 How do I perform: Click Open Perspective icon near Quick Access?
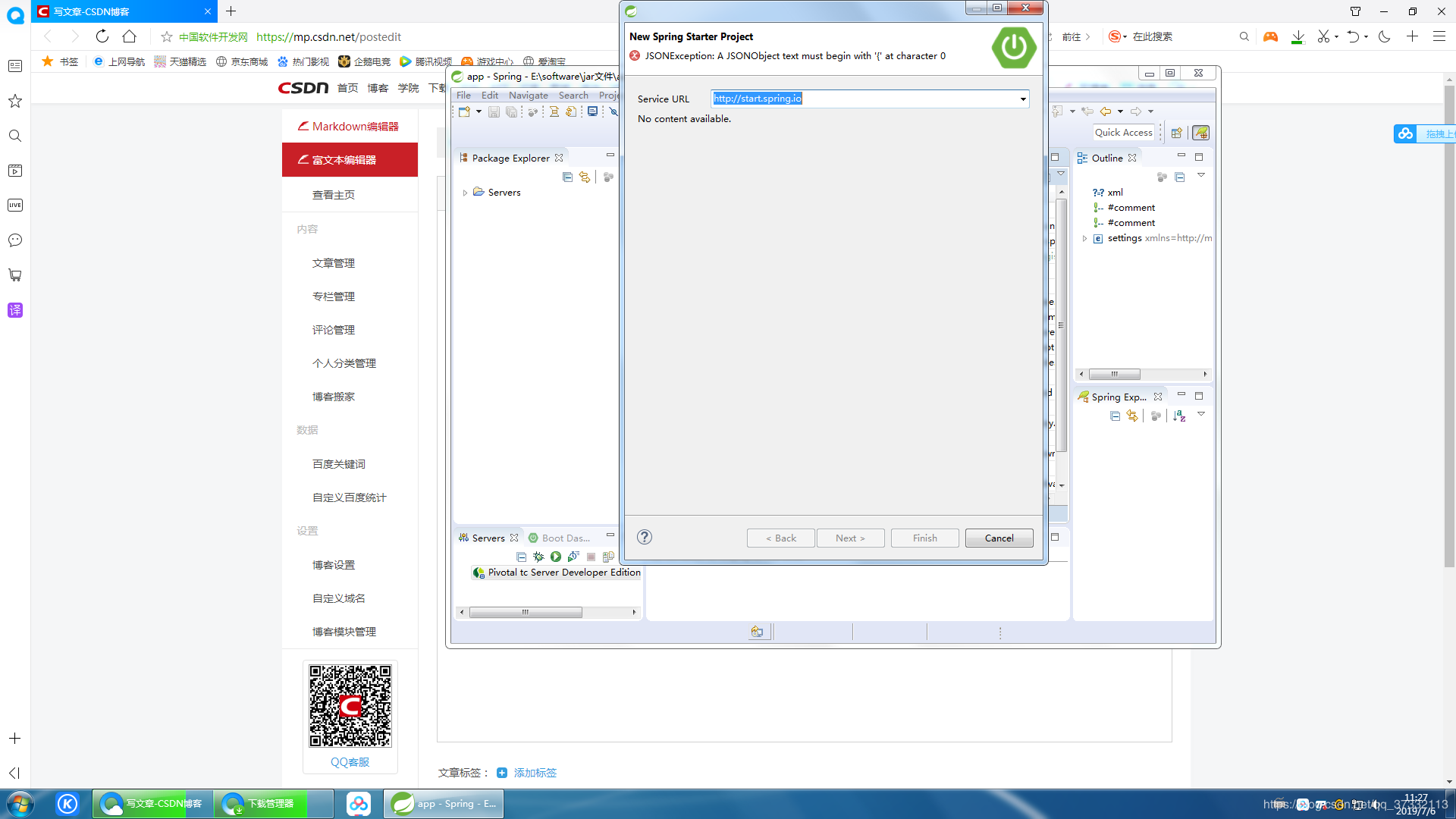click(x=1177, y=133)
